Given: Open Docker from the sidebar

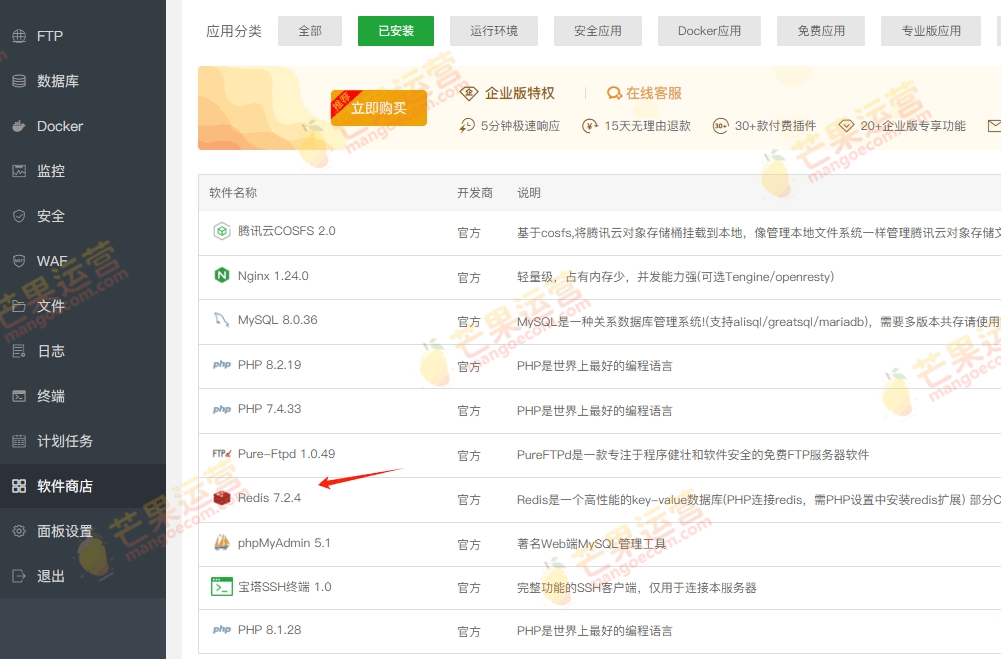Looking at the screenshot, I should pyautogui.click(x=59, y=126).
